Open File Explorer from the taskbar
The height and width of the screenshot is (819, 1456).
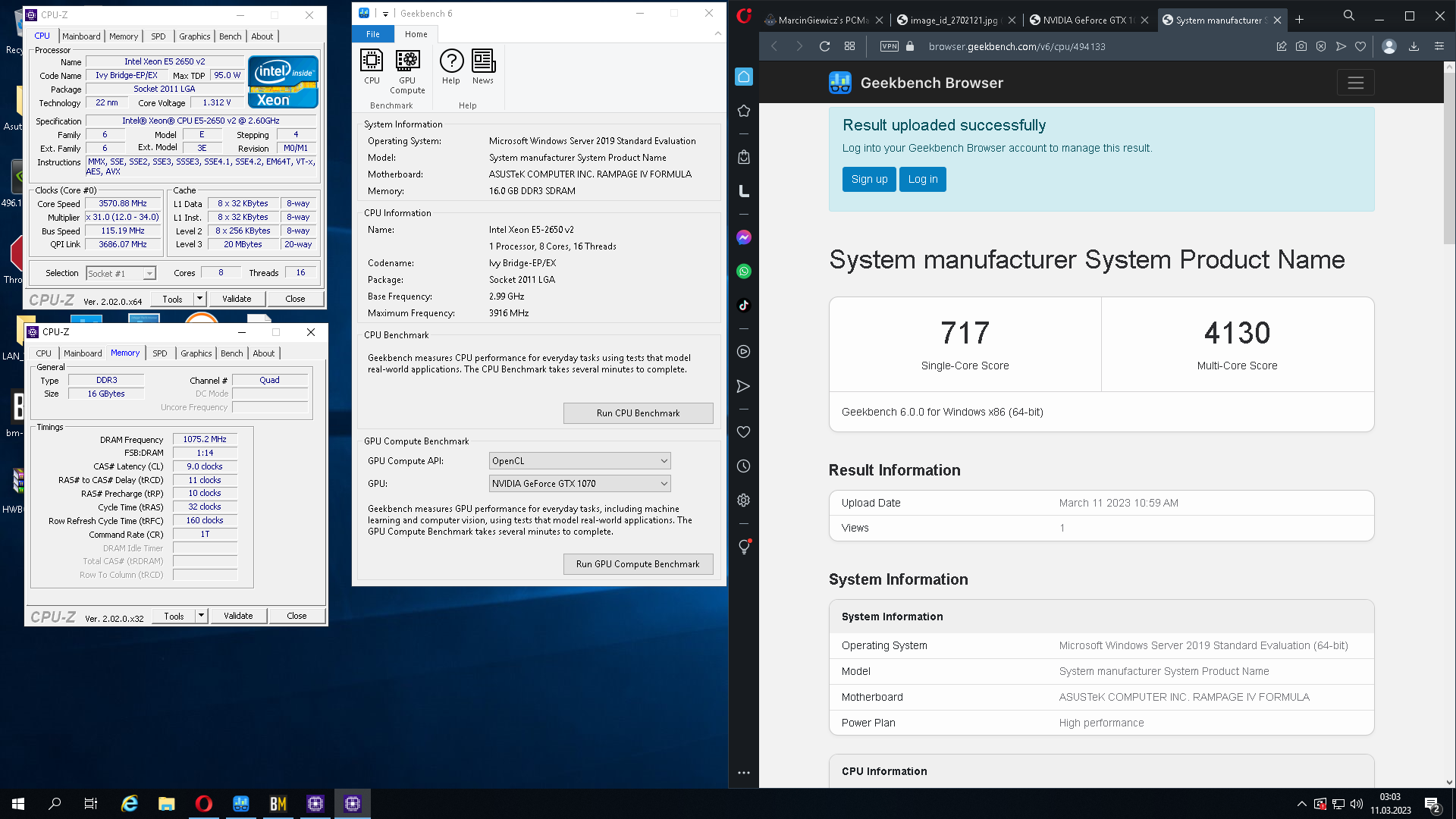[x=167, y=804]
